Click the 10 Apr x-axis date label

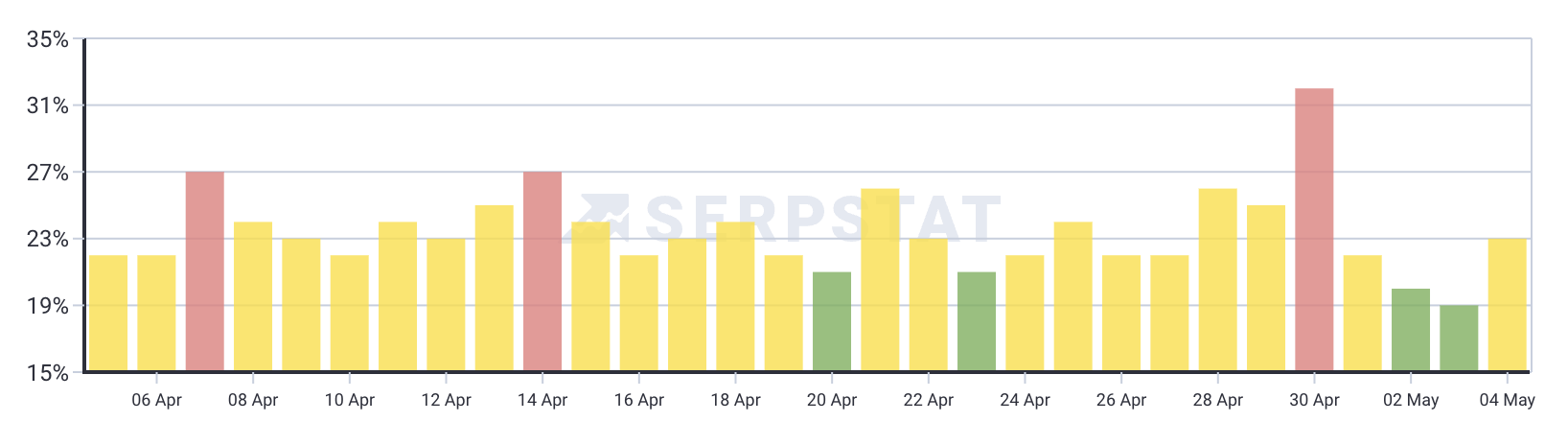point(350,400)
